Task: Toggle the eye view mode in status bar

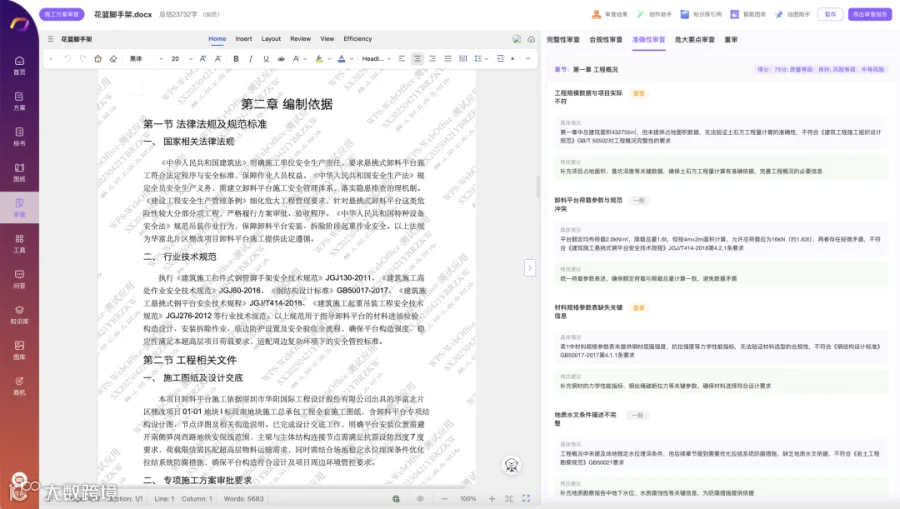Action: click(x=420, y=499)
